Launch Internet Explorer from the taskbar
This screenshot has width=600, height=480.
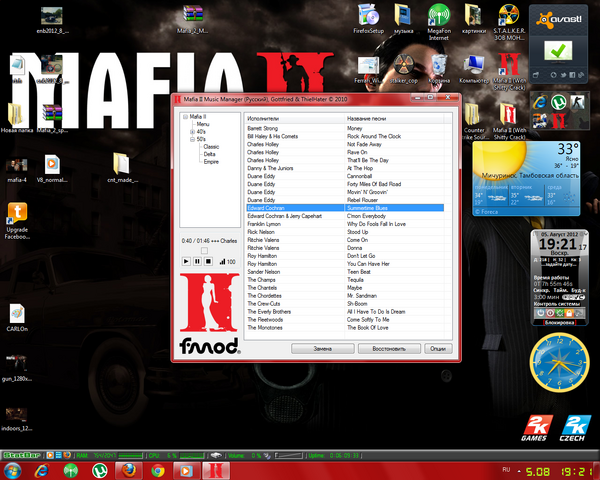pos(41,470)
